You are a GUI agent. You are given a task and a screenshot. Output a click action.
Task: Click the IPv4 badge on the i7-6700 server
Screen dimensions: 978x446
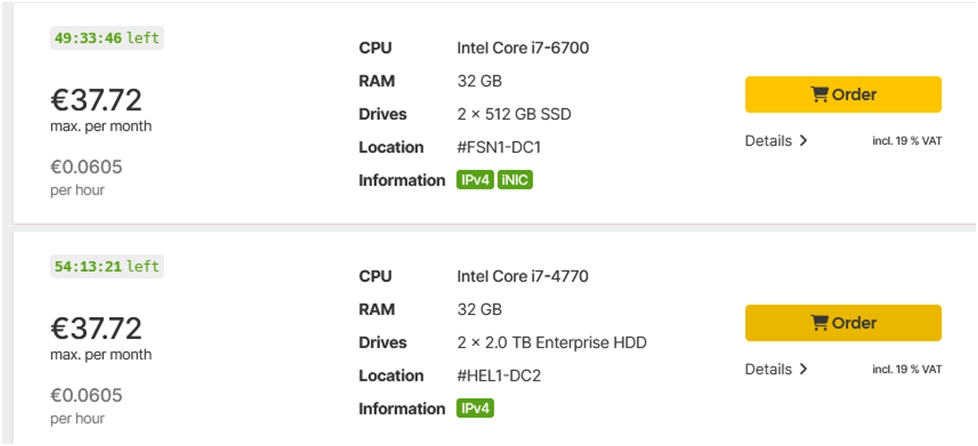(x=475, y=181)
